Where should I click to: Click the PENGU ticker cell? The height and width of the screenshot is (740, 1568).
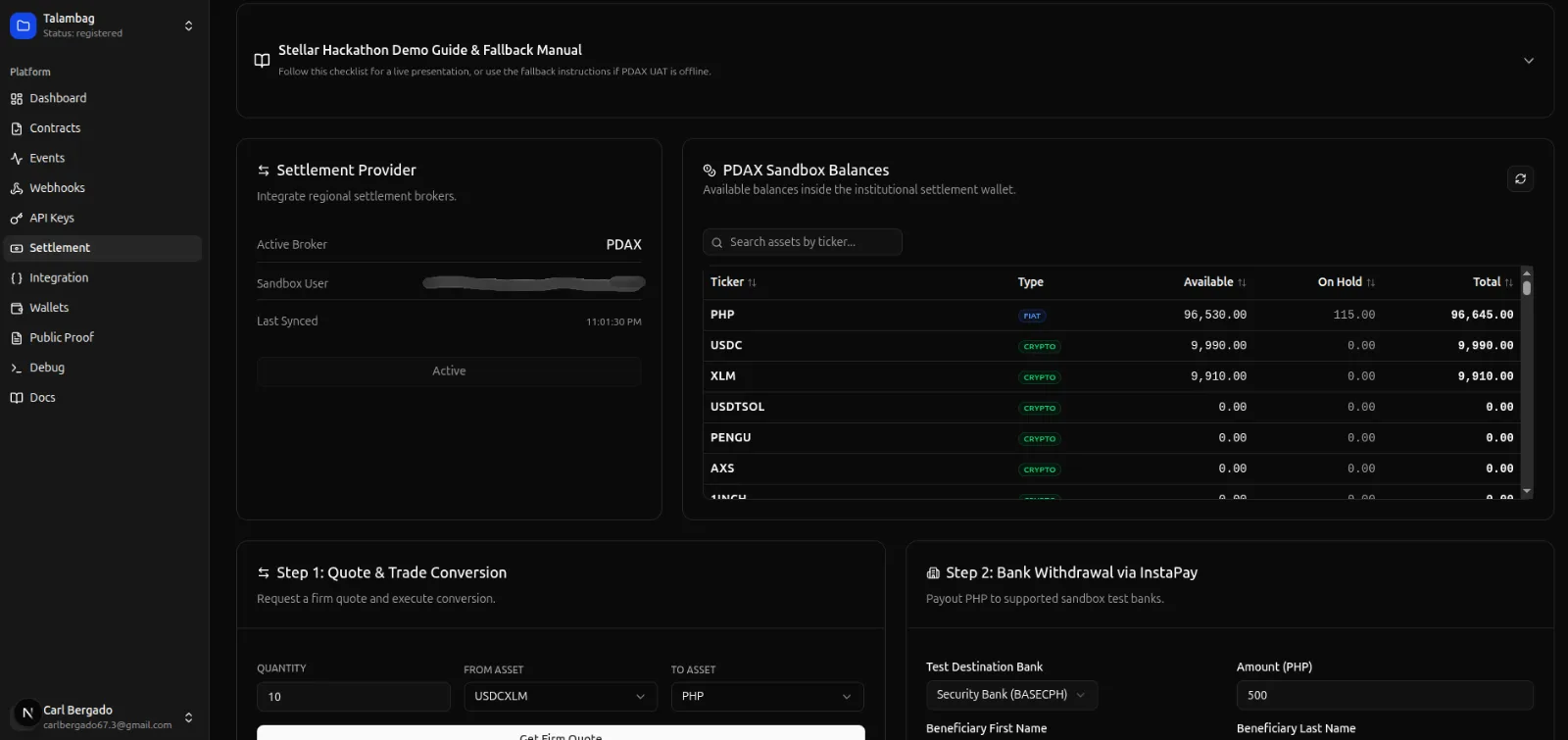click(730, 438)
